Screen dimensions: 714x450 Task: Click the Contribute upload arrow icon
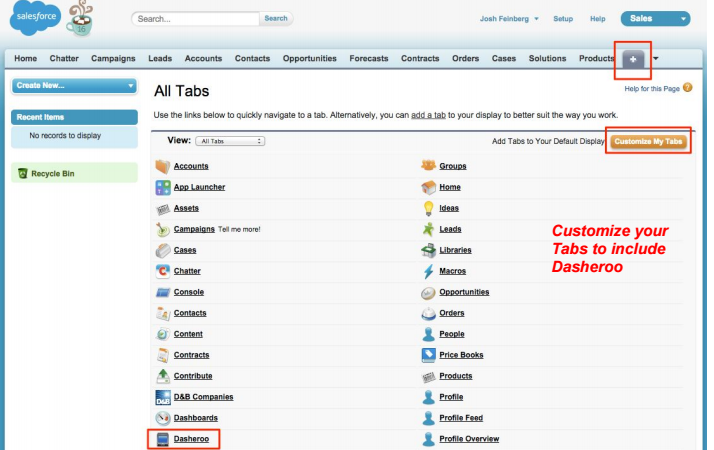coord(163,376)
